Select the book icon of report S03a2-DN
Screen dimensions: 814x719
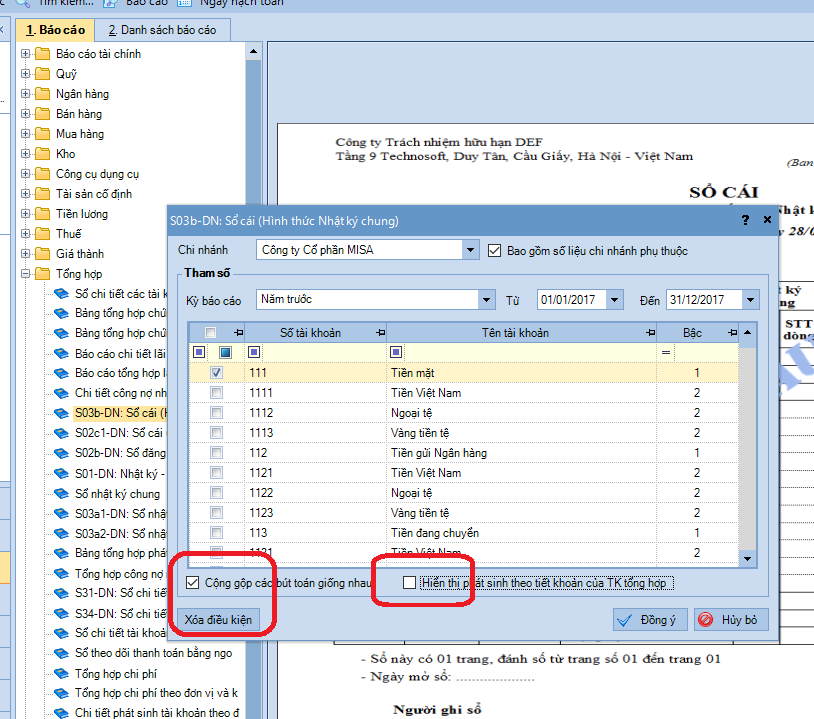pos(61,534)
